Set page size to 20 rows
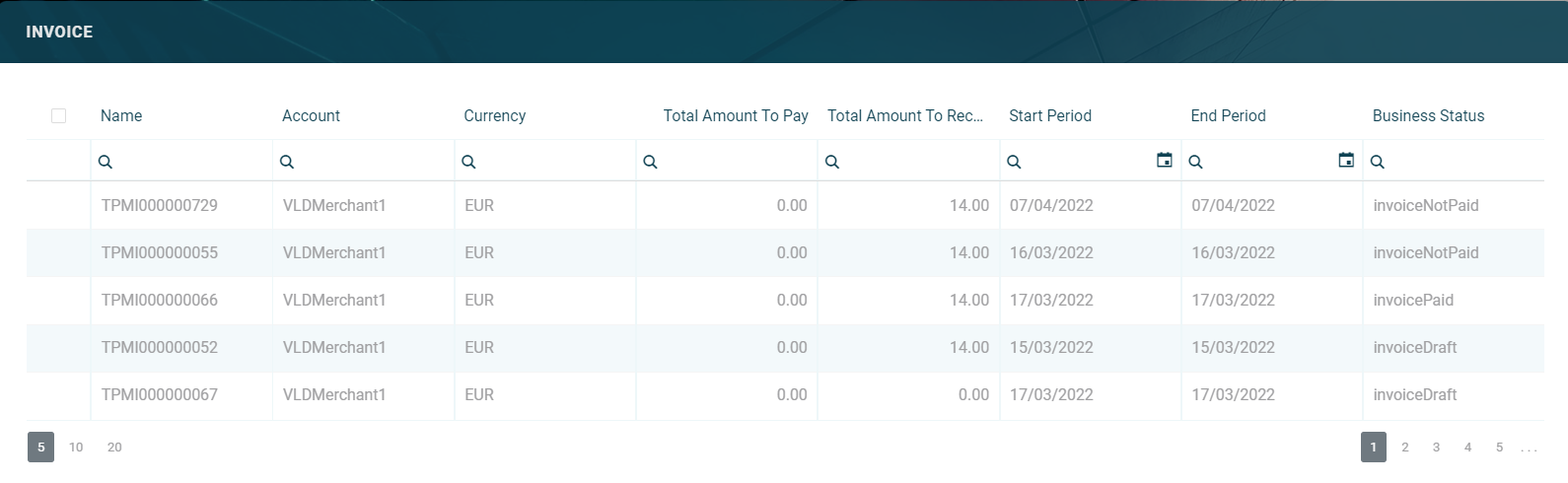Image resolution: width=1568 pixels, height=483 pixels. 114,448
